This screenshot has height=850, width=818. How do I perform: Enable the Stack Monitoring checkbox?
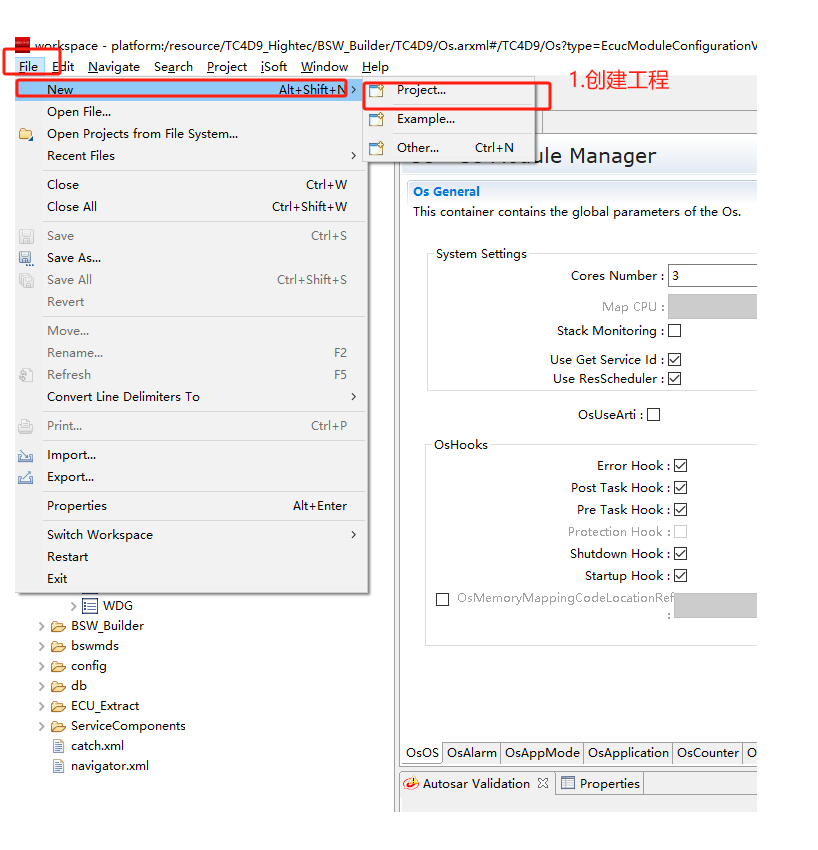click(x=674, y=331)
